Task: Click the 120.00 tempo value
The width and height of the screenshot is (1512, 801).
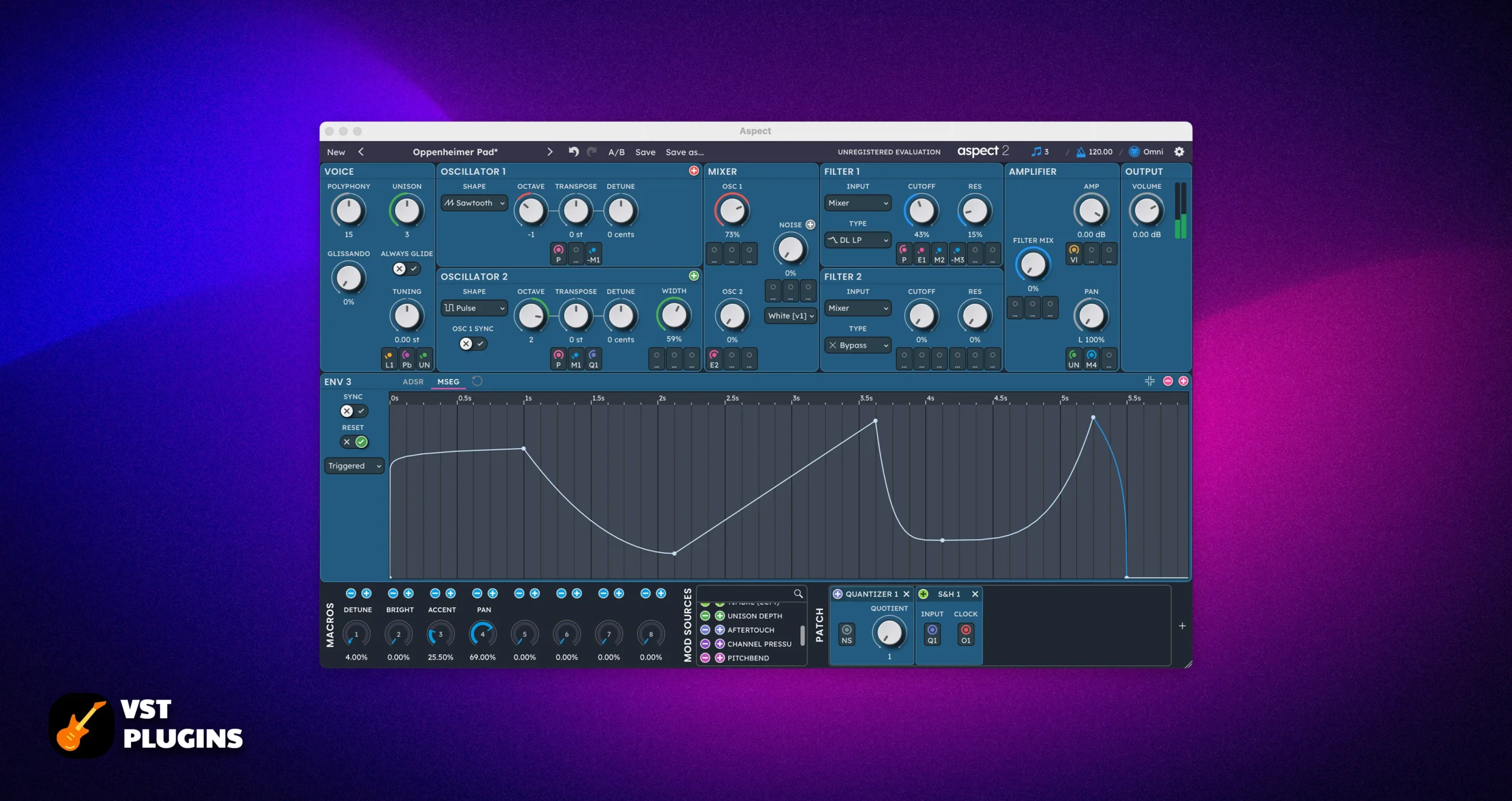Action: (x=1100, y=152)
